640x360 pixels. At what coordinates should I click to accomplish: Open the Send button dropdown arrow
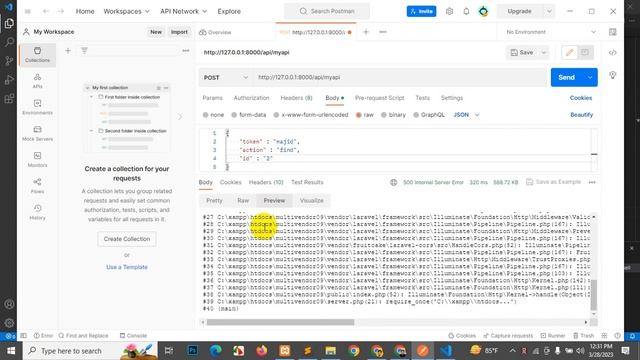click(590, 78)
